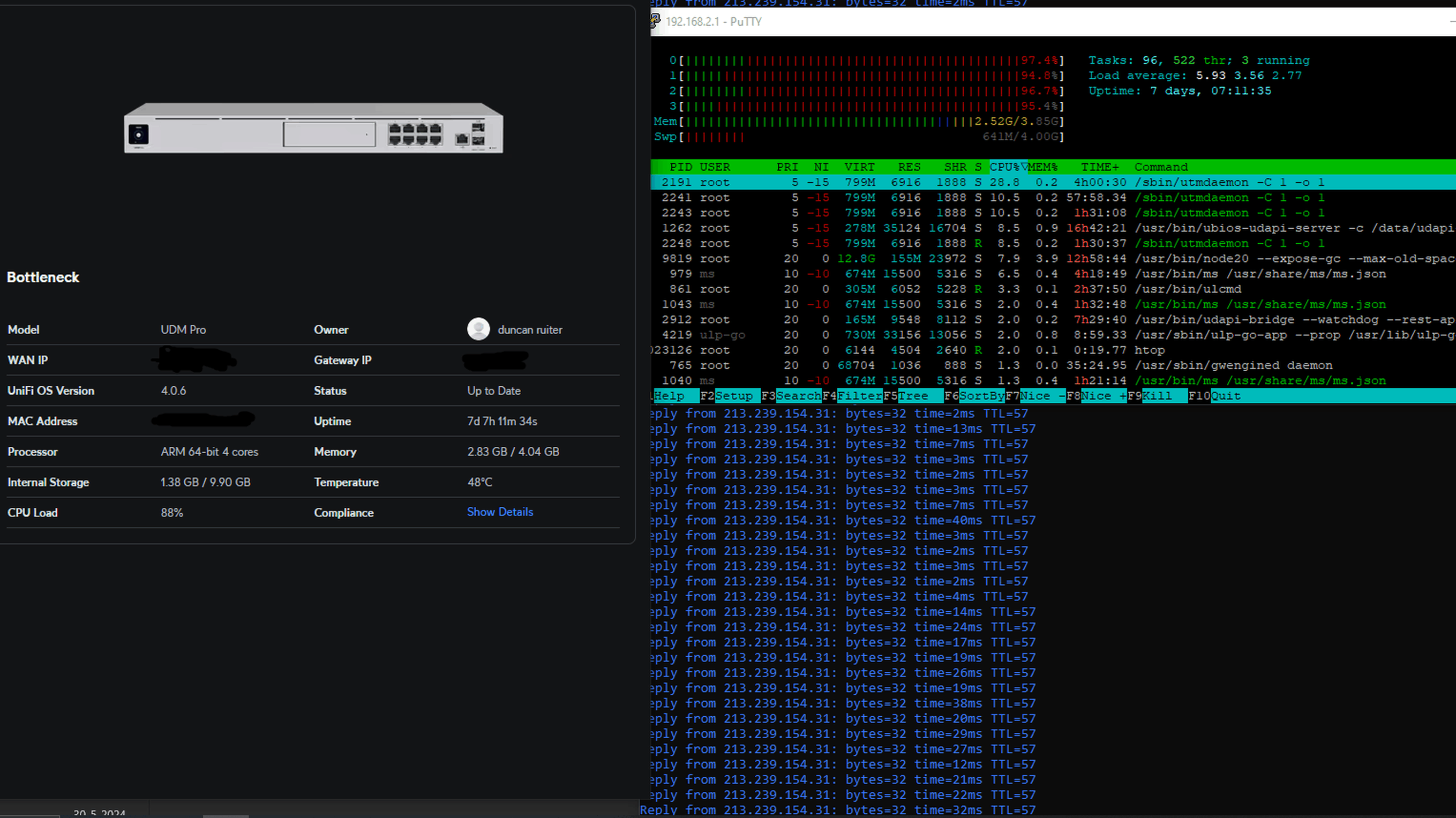Image resolution: width=1456 pixels, height=818 pixels.
Task: Click F8 Nice + in htop
Action: pyautogui.click(x=1097, y=396)
